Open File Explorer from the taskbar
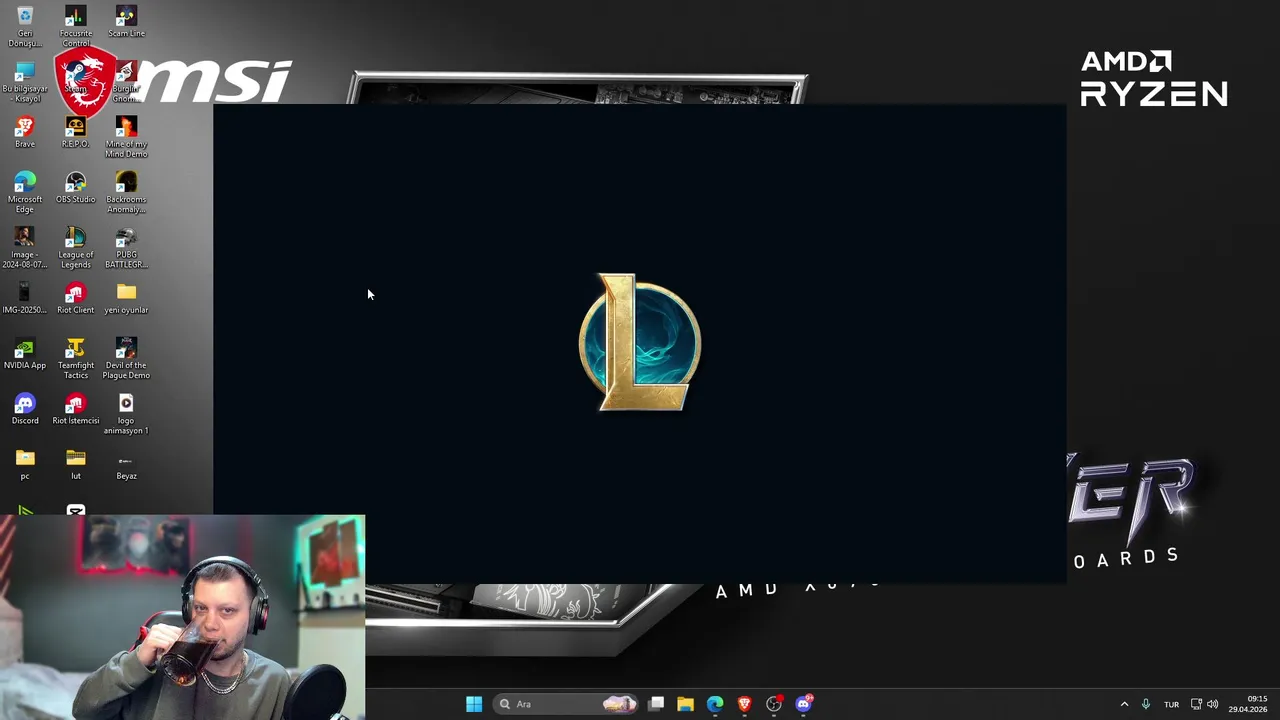 [x=685, y=704]
